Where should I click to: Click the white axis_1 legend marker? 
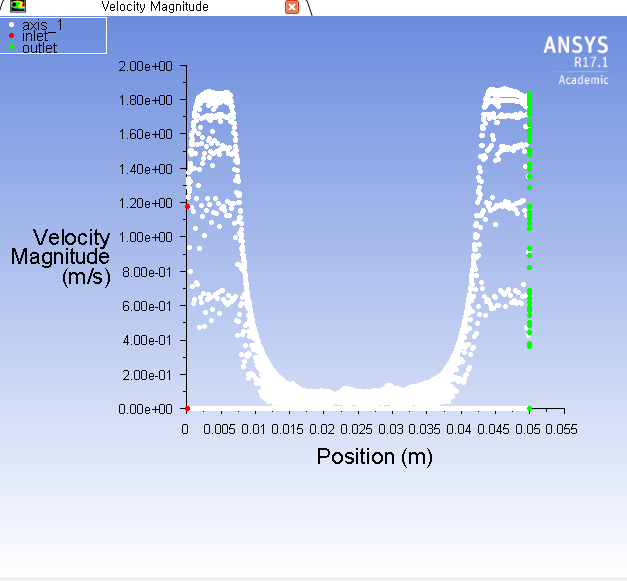tap(12, 25)
